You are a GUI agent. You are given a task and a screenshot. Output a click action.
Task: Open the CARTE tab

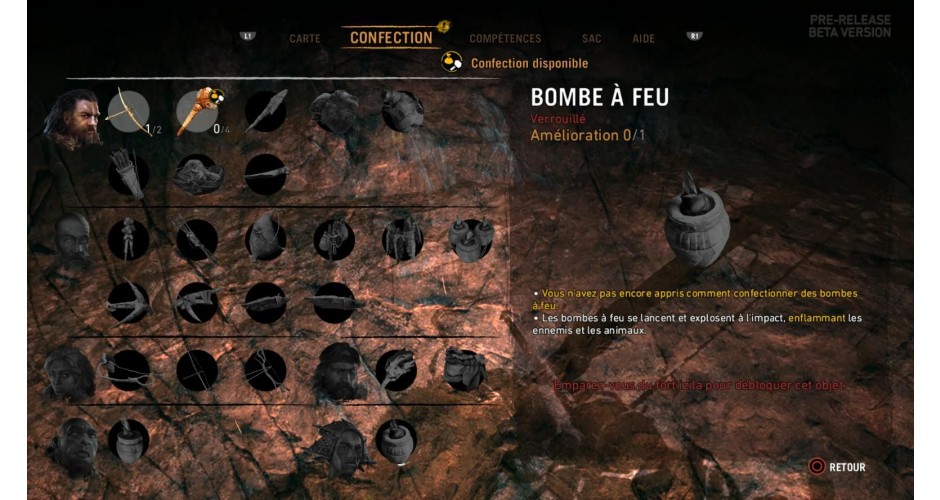(x=305, y=38)
